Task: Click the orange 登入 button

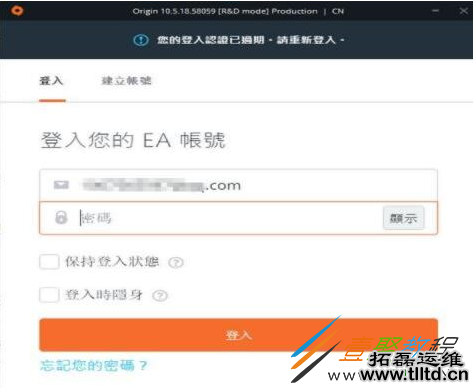Action: click(238, 335)
